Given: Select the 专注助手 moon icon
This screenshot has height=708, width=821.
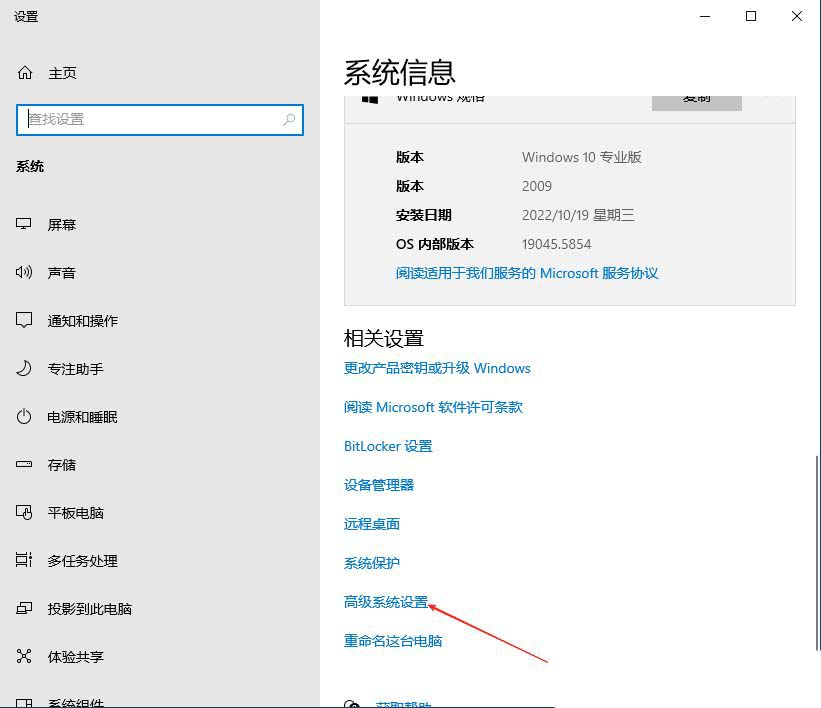Looking at the screenshot, I should coord(25,368).
